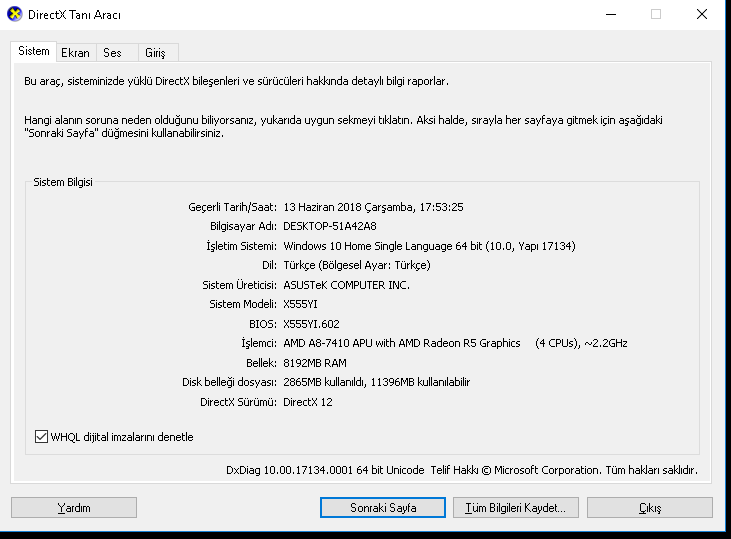Click the Yardım button

(74, 507)
